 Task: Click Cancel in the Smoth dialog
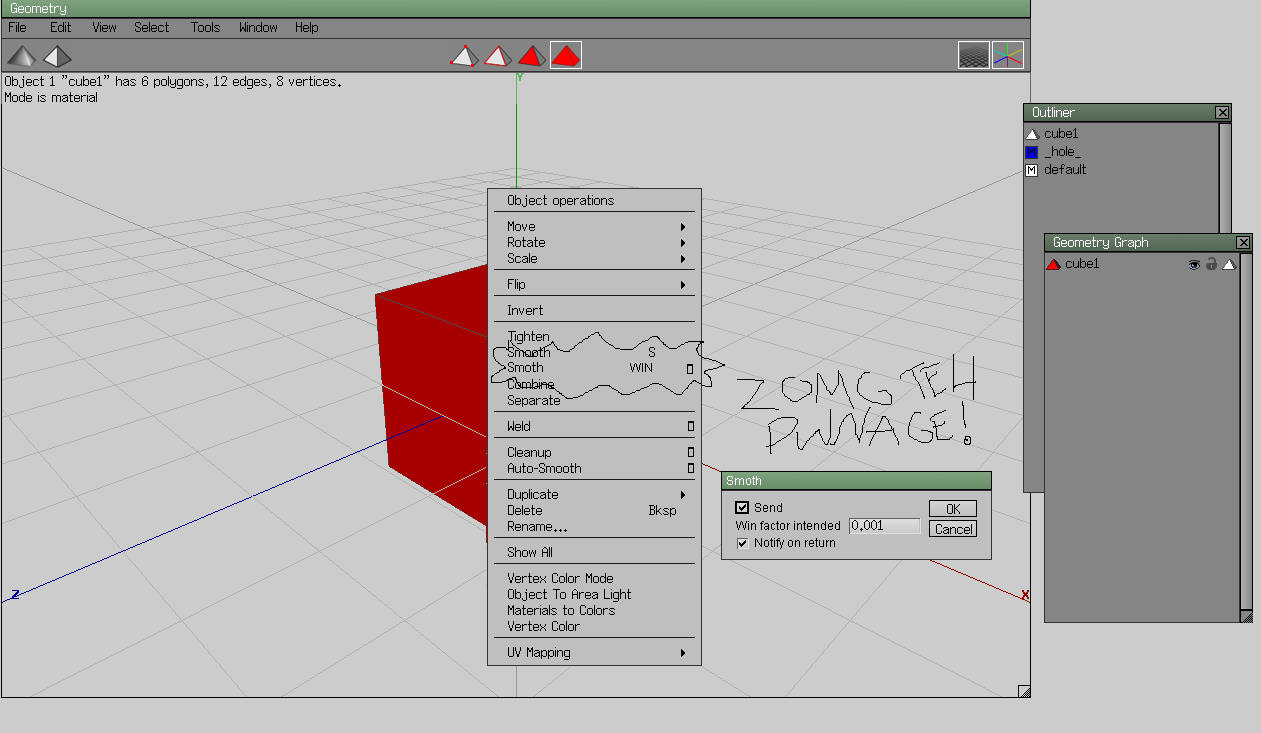[x=952, y=529]
